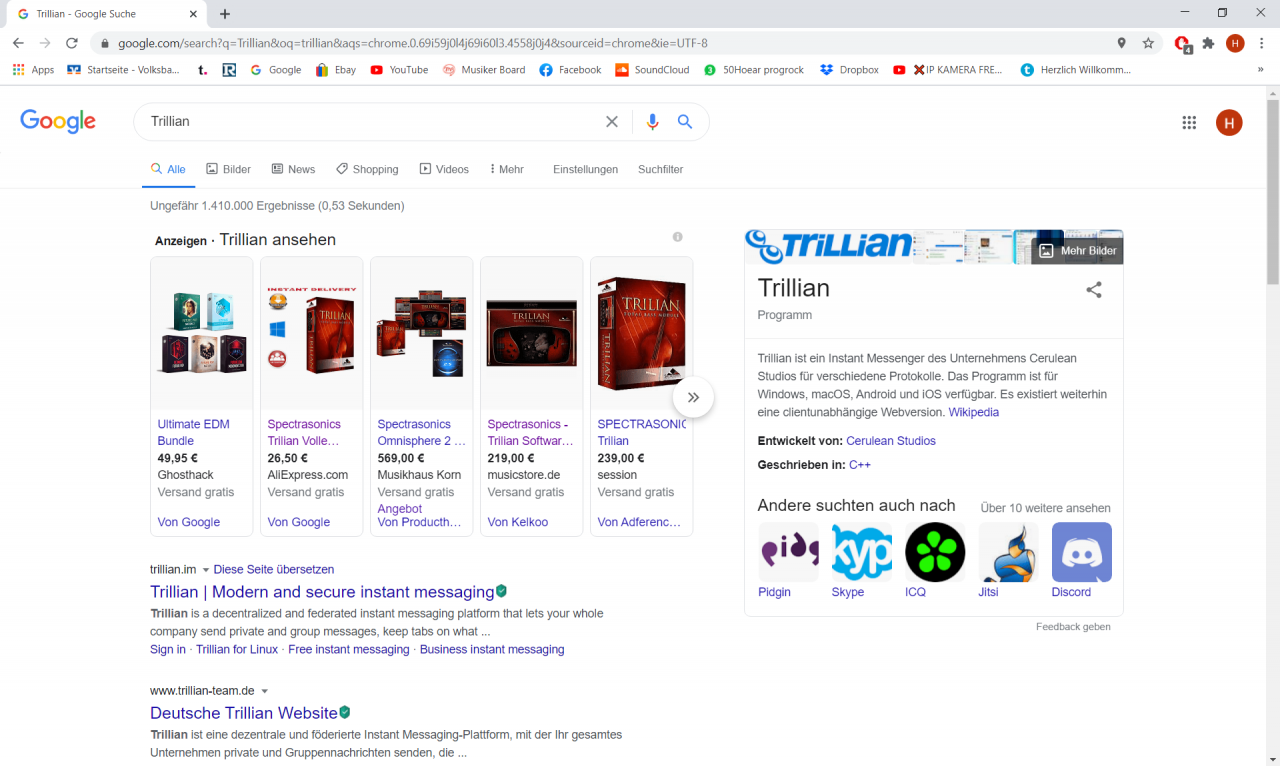Select the Alle results tab

coord(168,169)
